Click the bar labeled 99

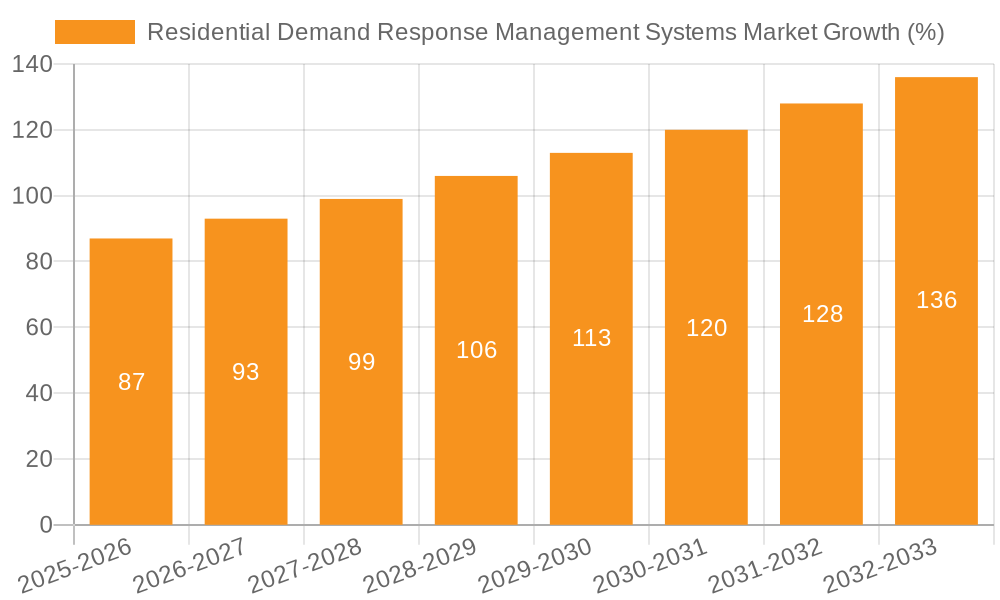(361, 362)
